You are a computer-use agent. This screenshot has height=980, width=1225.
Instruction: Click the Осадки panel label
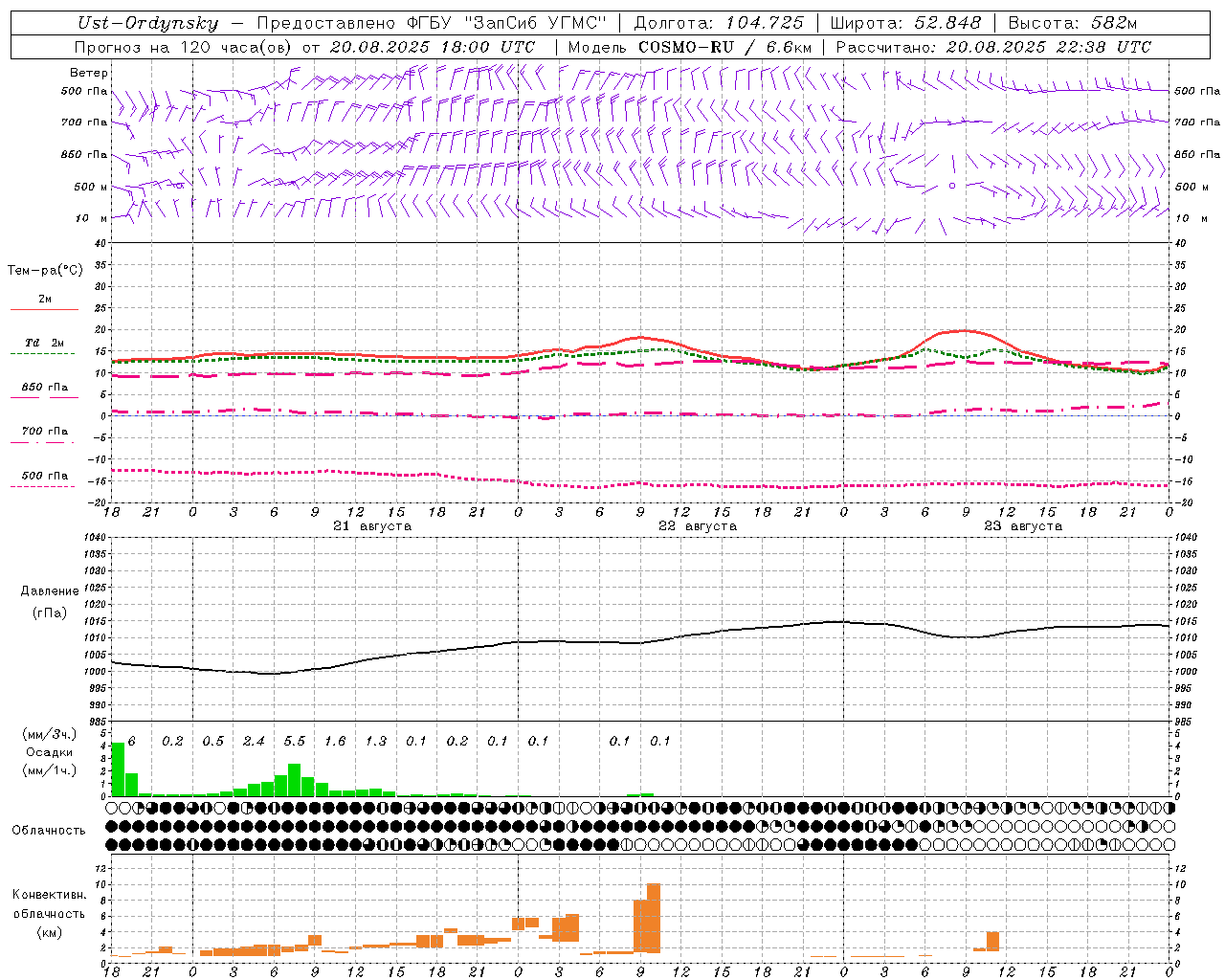[x=50, y=752]
